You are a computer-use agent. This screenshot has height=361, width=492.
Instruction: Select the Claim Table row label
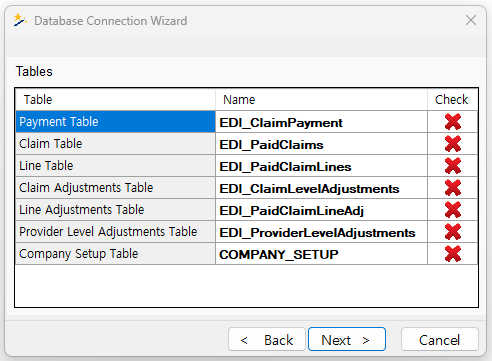click(x=115, y=144)
